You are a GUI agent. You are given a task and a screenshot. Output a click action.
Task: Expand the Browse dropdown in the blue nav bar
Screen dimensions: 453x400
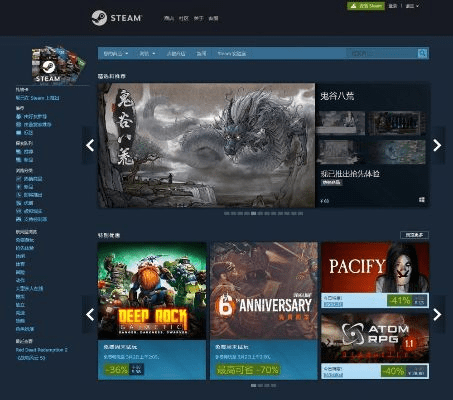click(x=147, y=53)
